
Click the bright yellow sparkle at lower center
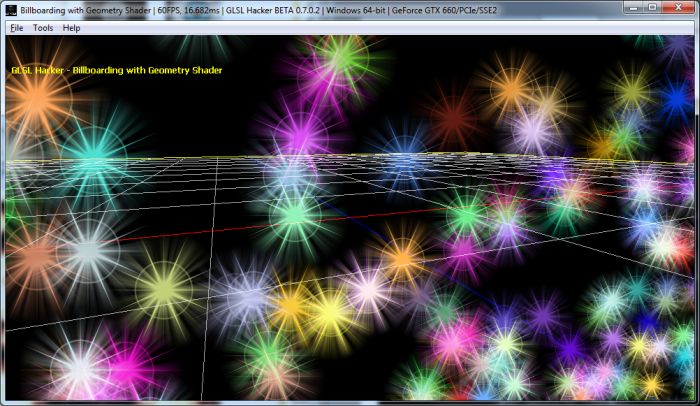click(330, 315)
